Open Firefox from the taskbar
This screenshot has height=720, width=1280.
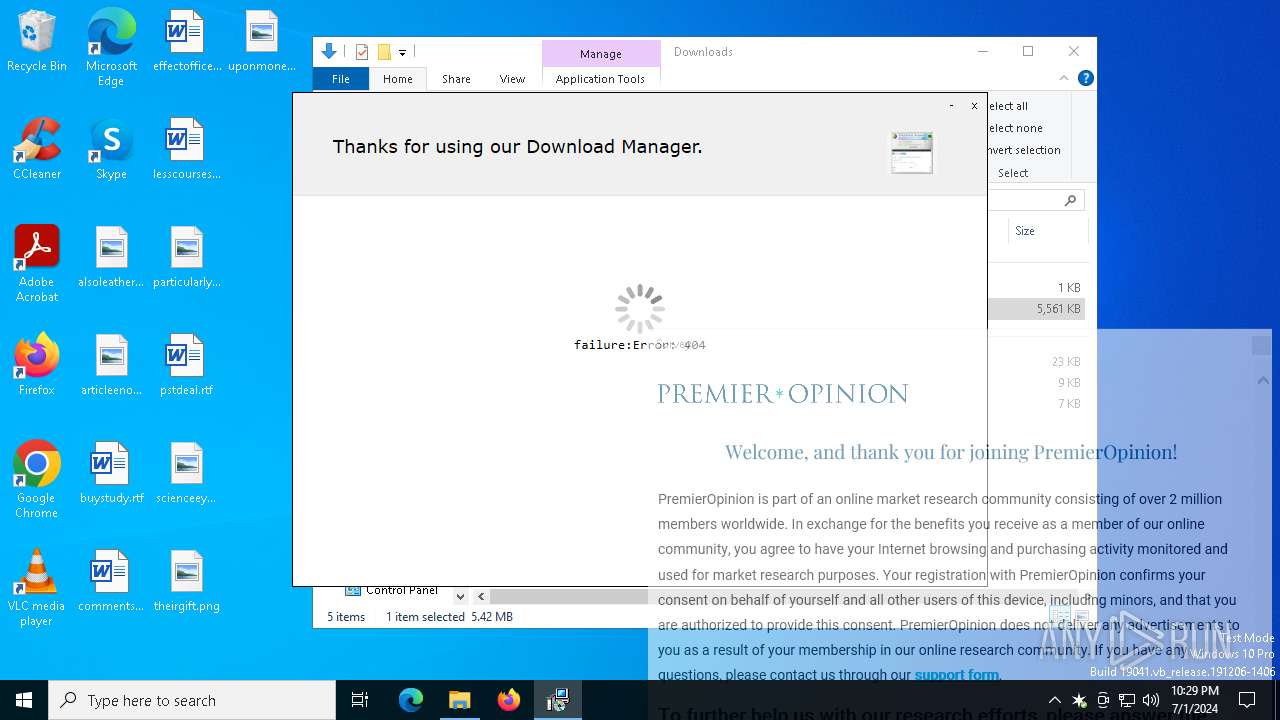(x=509, y=700)
